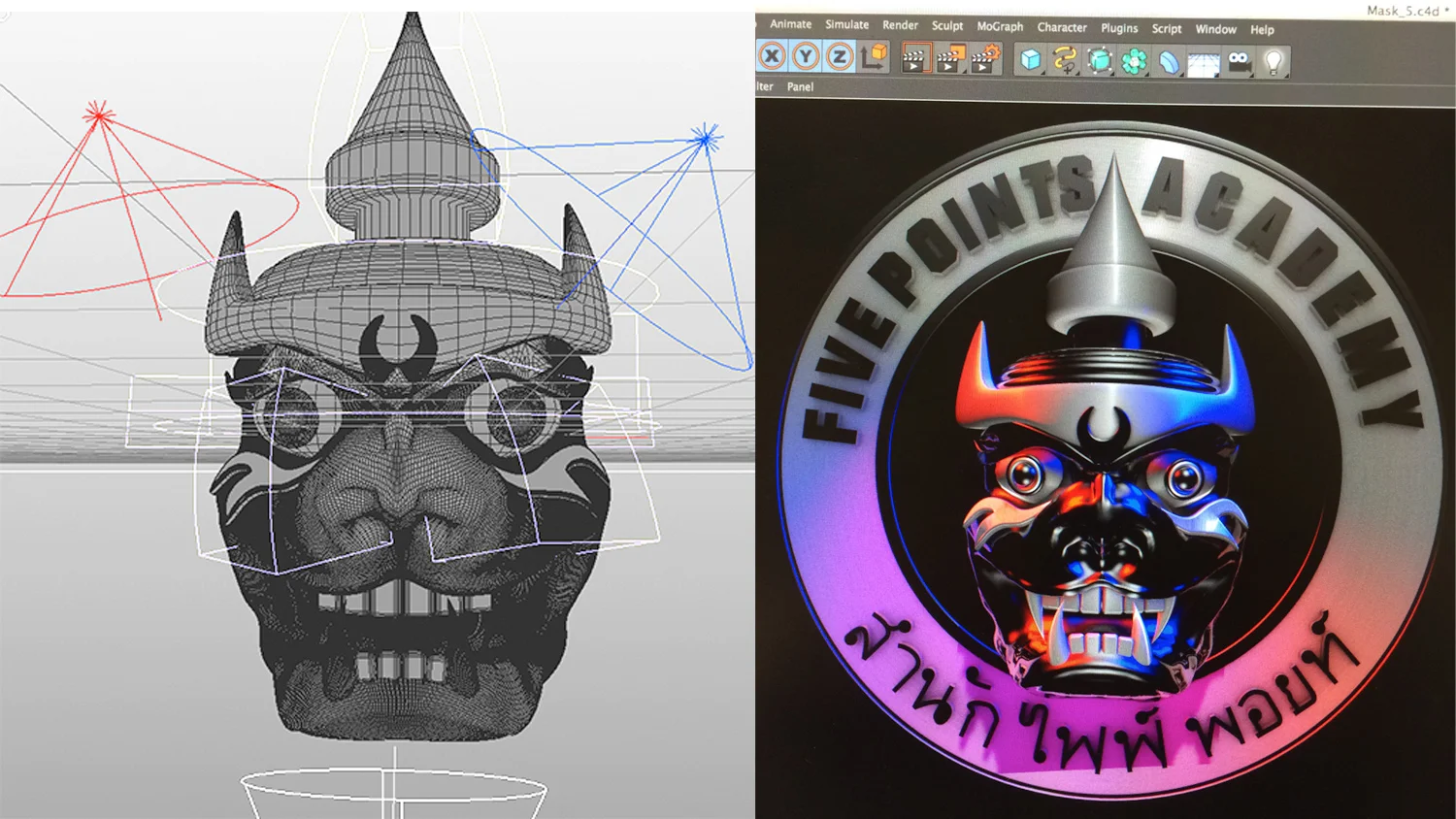
Task: Open the Simulate menu
Action: (x=846, y=24)
